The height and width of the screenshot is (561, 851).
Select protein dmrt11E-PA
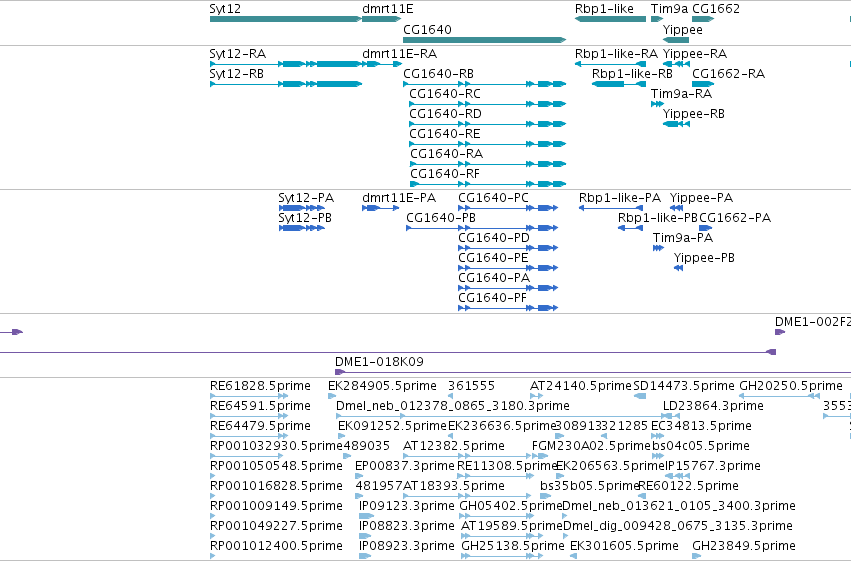pos(380,208)
